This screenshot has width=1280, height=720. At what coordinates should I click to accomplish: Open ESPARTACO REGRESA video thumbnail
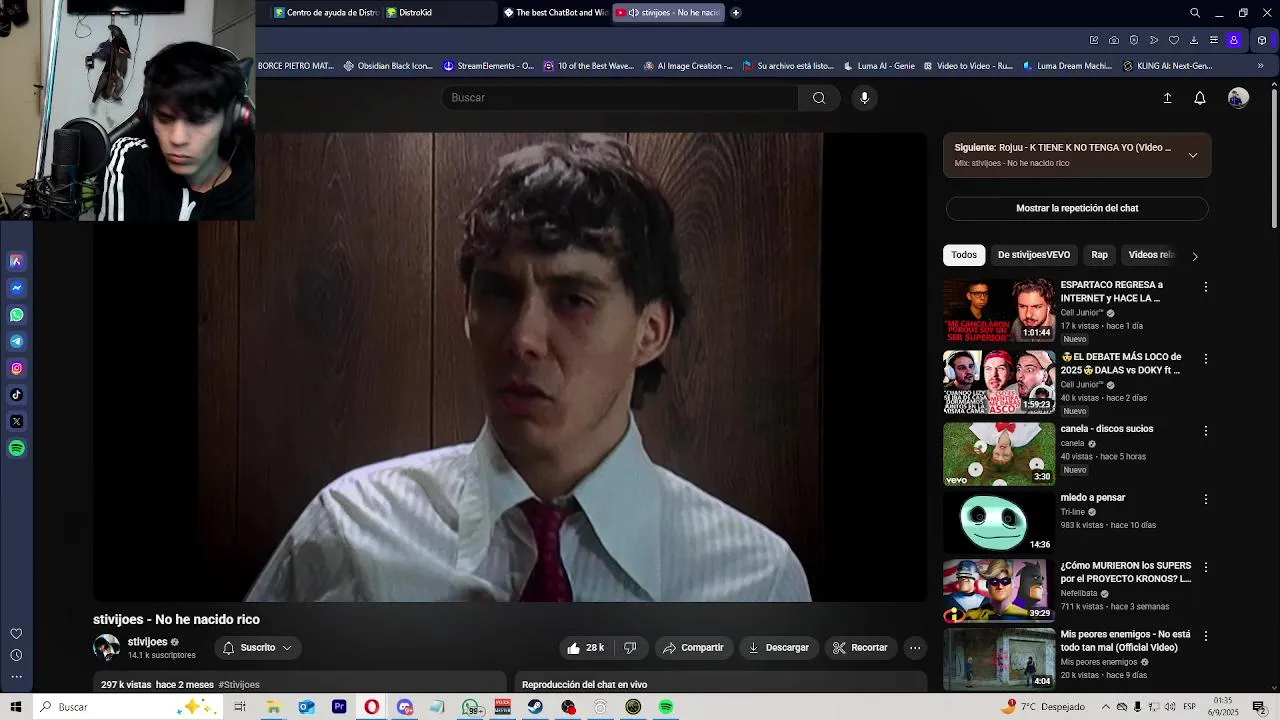click(999, 311)
